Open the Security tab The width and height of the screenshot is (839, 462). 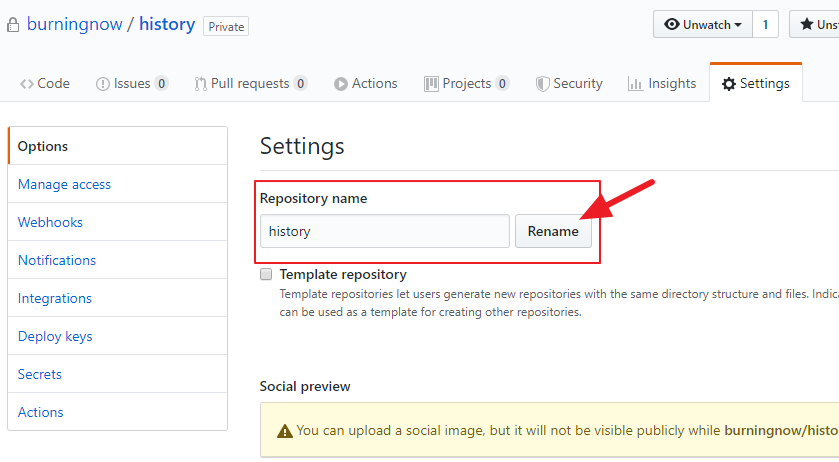(569, 84)
